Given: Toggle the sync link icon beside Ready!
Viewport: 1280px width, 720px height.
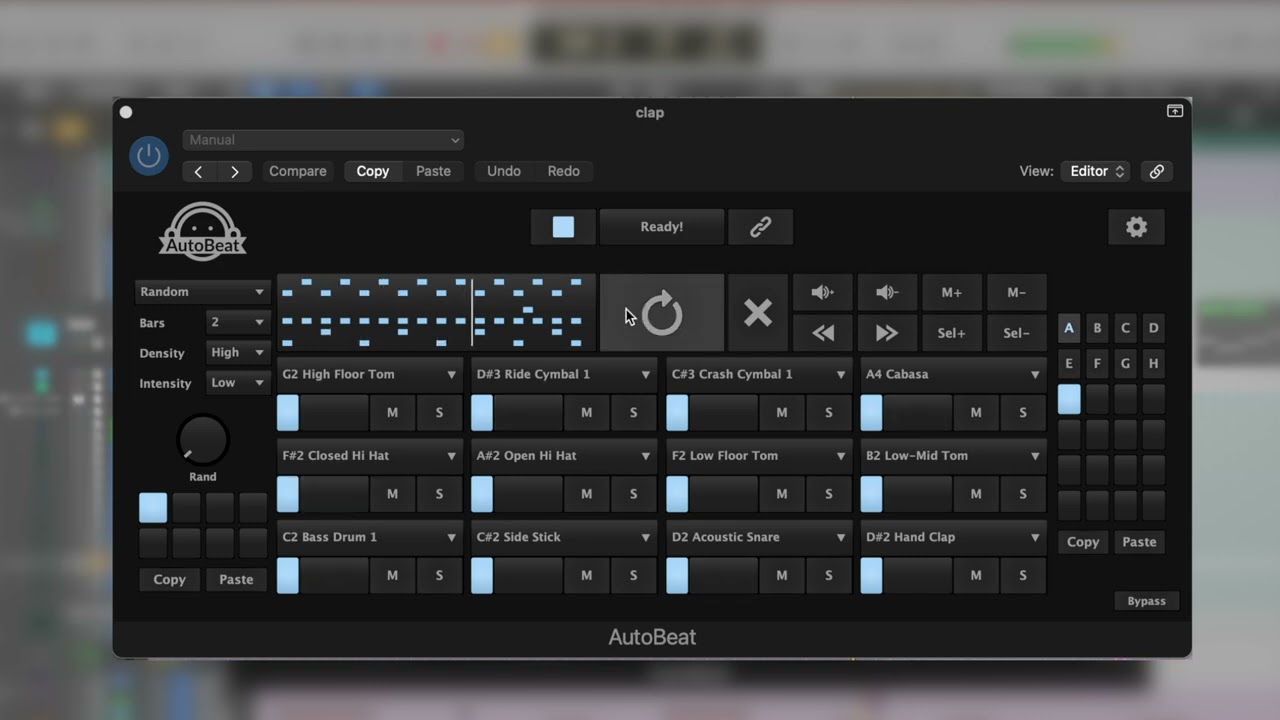Looking at the screenshot, I should pos(761,227).
